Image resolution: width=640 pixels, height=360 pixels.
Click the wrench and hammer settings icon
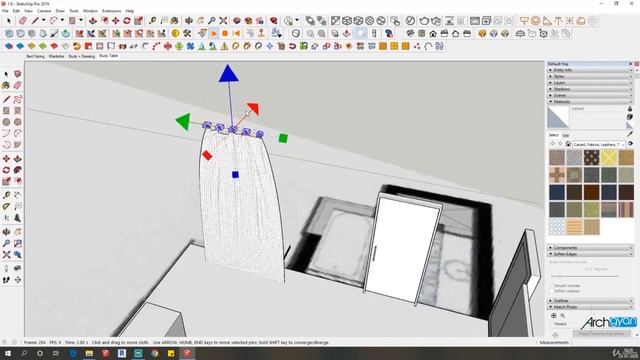pos(187,34)
